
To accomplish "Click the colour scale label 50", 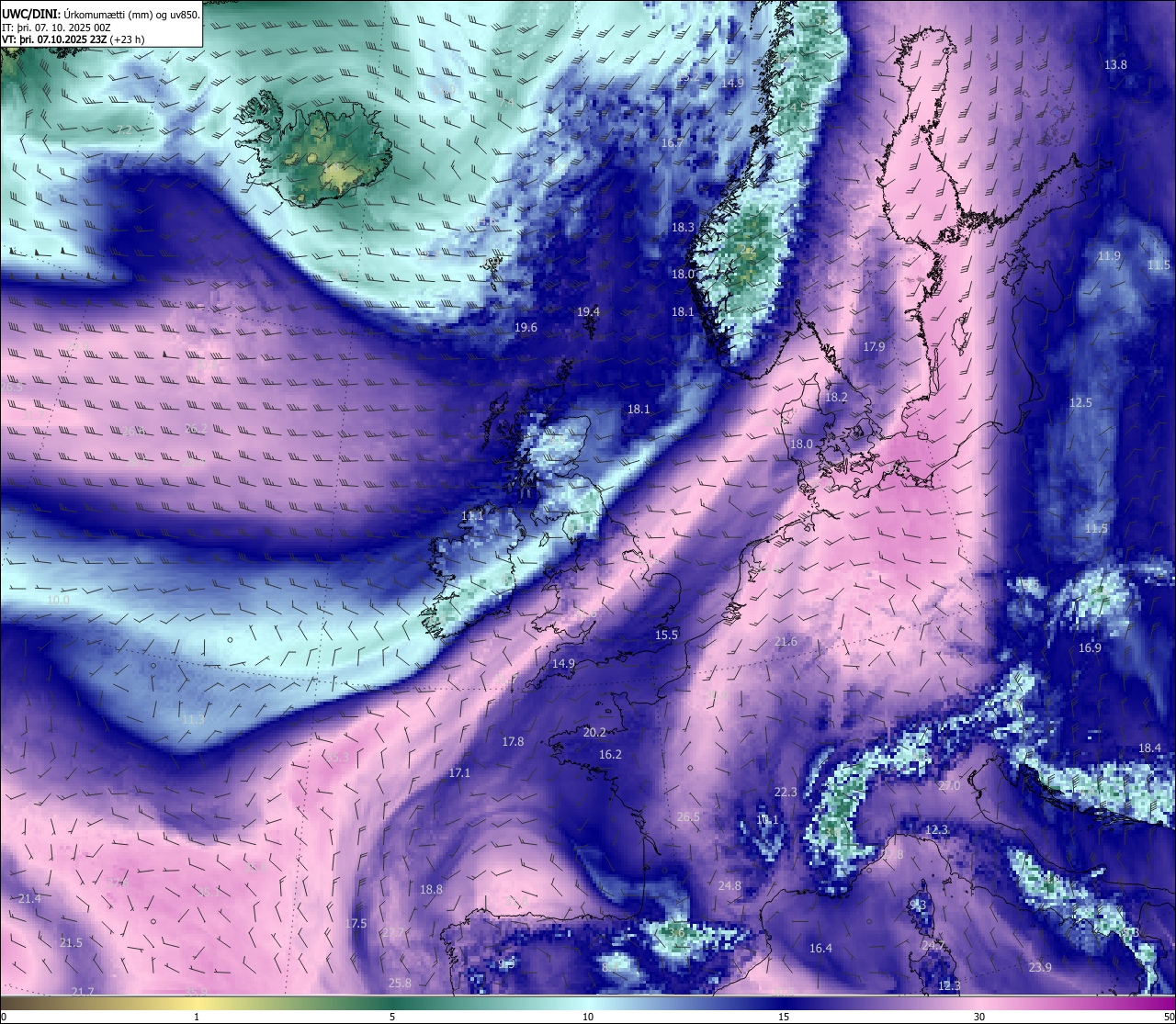I will tap(1168, 1017).
